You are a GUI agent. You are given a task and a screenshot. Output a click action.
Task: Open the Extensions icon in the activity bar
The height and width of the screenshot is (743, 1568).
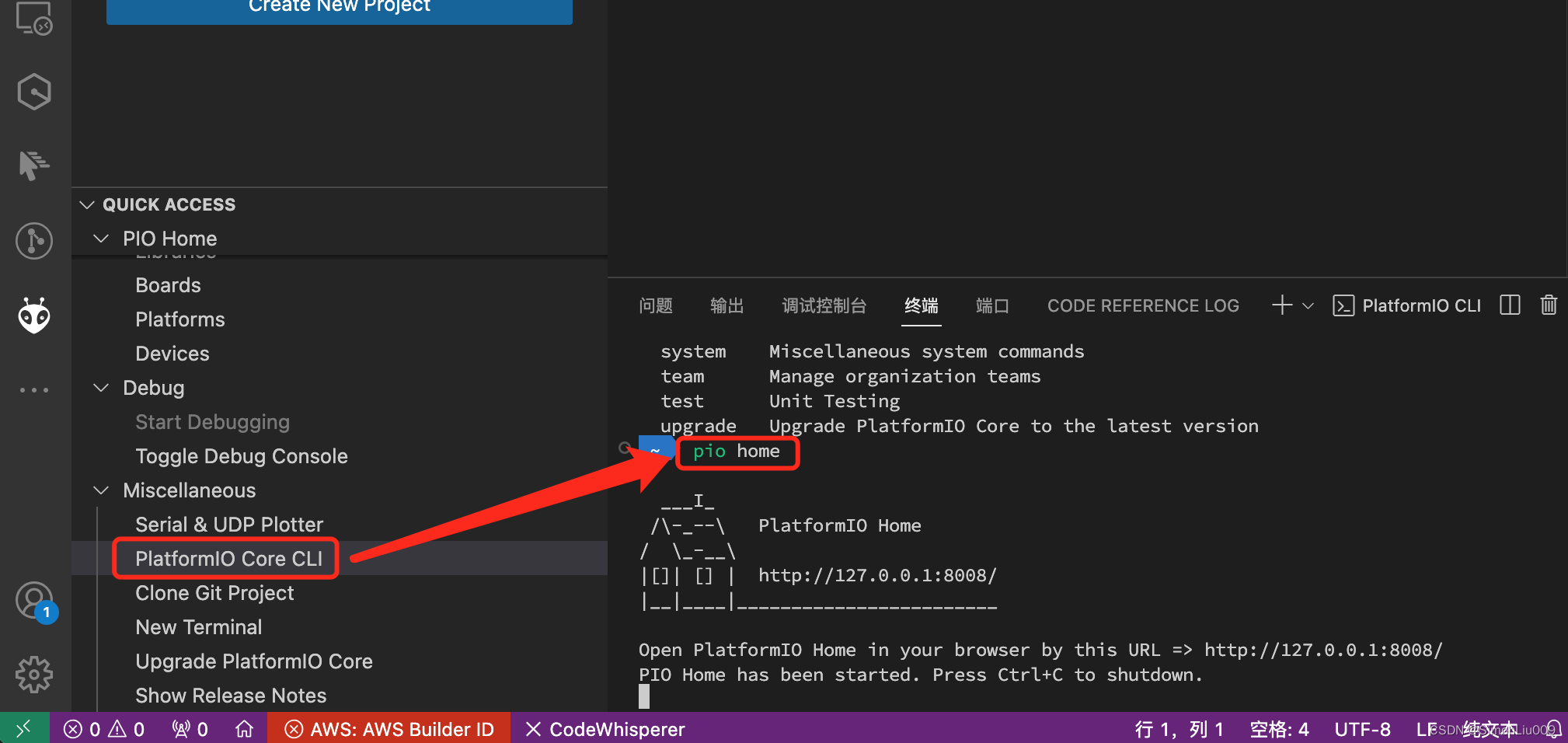click(34, 91)
